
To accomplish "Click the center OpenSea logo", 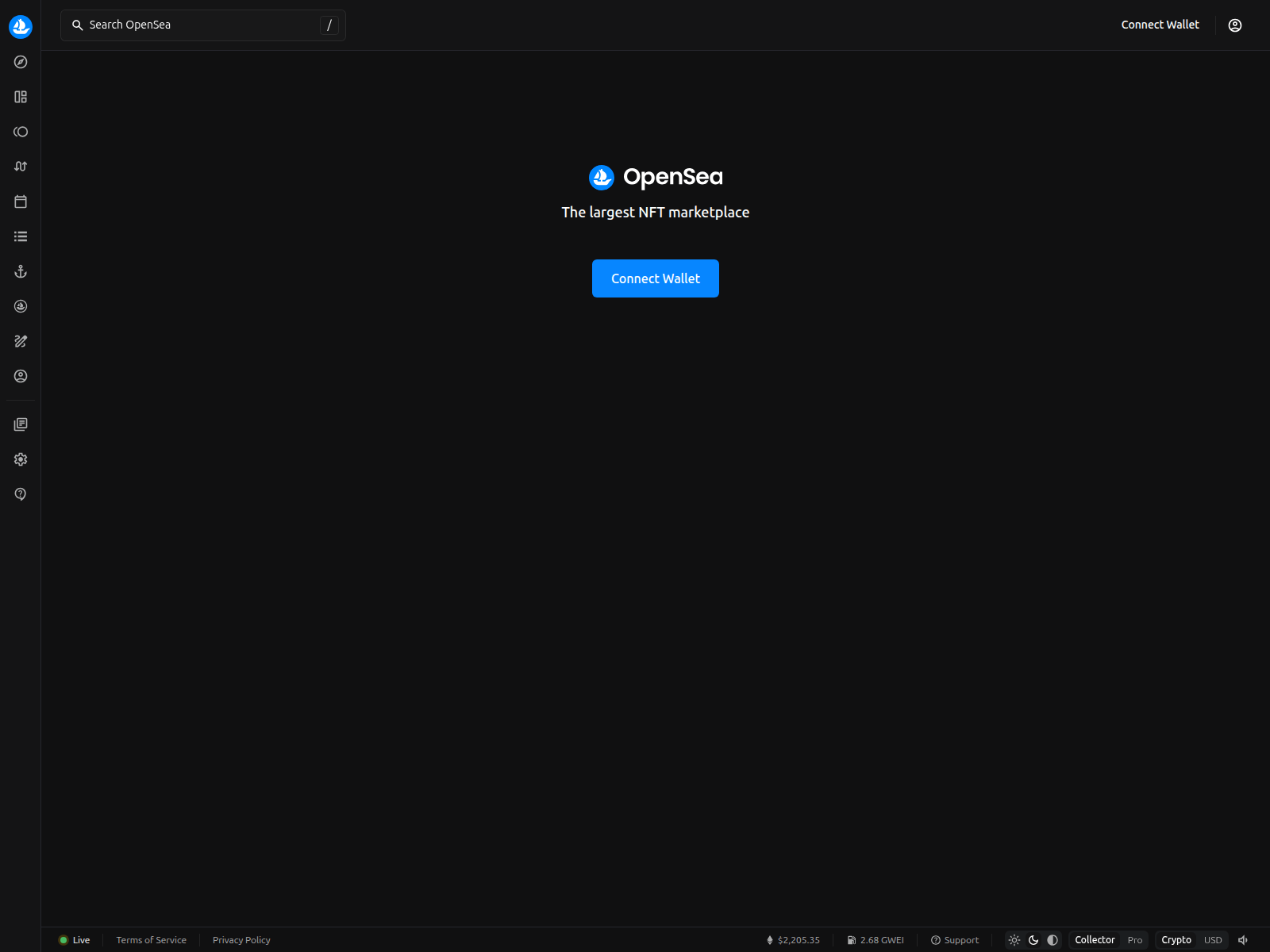I will 656,177.
